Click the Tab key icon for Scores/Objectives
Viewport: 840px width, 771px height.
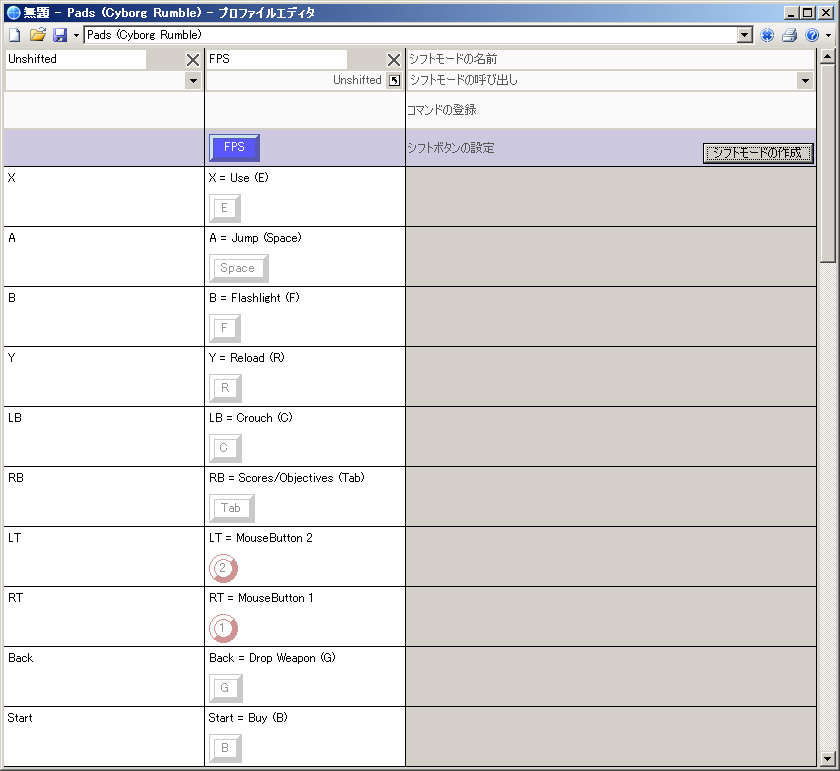231,508
